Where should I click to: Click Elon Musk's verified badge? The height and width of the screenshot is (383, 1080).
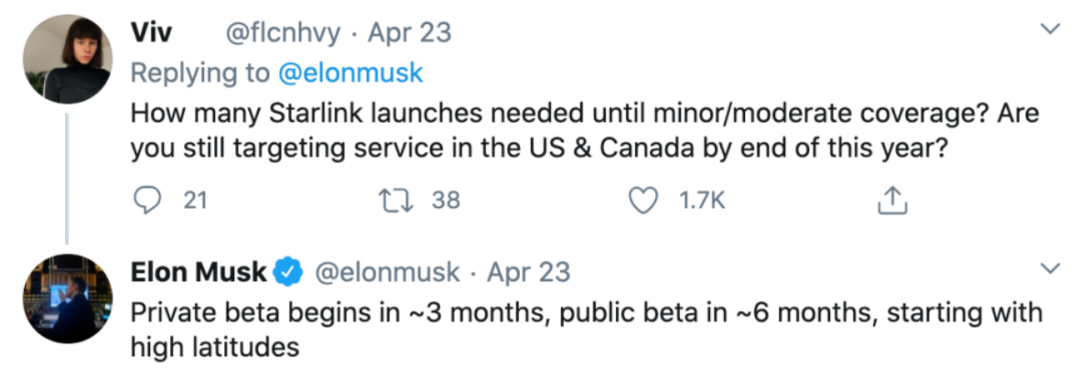click(x=289, y=273)
